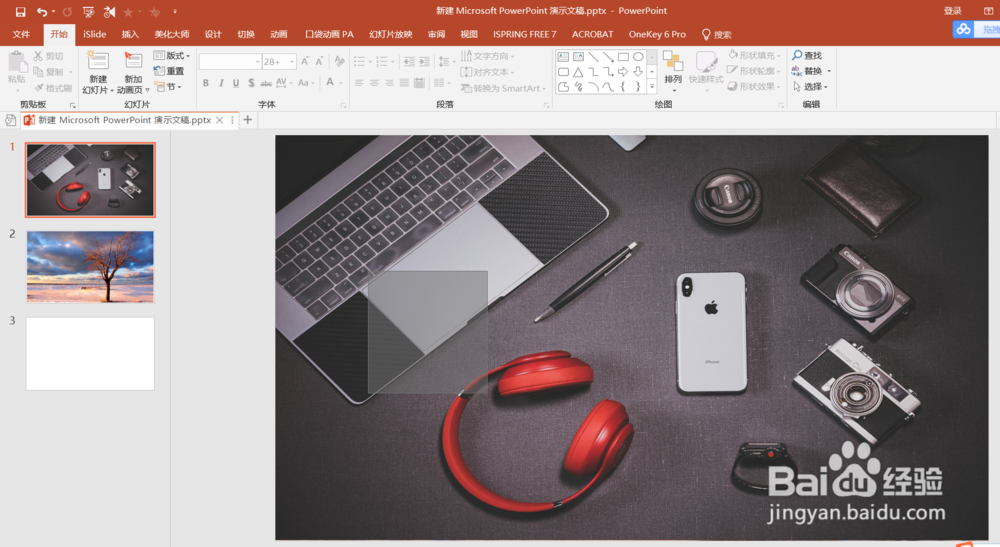Click the 新建幻灯片 icon
Image resolution: width=1000 pixels, height=547 pixels.
[x=98, y=61]
